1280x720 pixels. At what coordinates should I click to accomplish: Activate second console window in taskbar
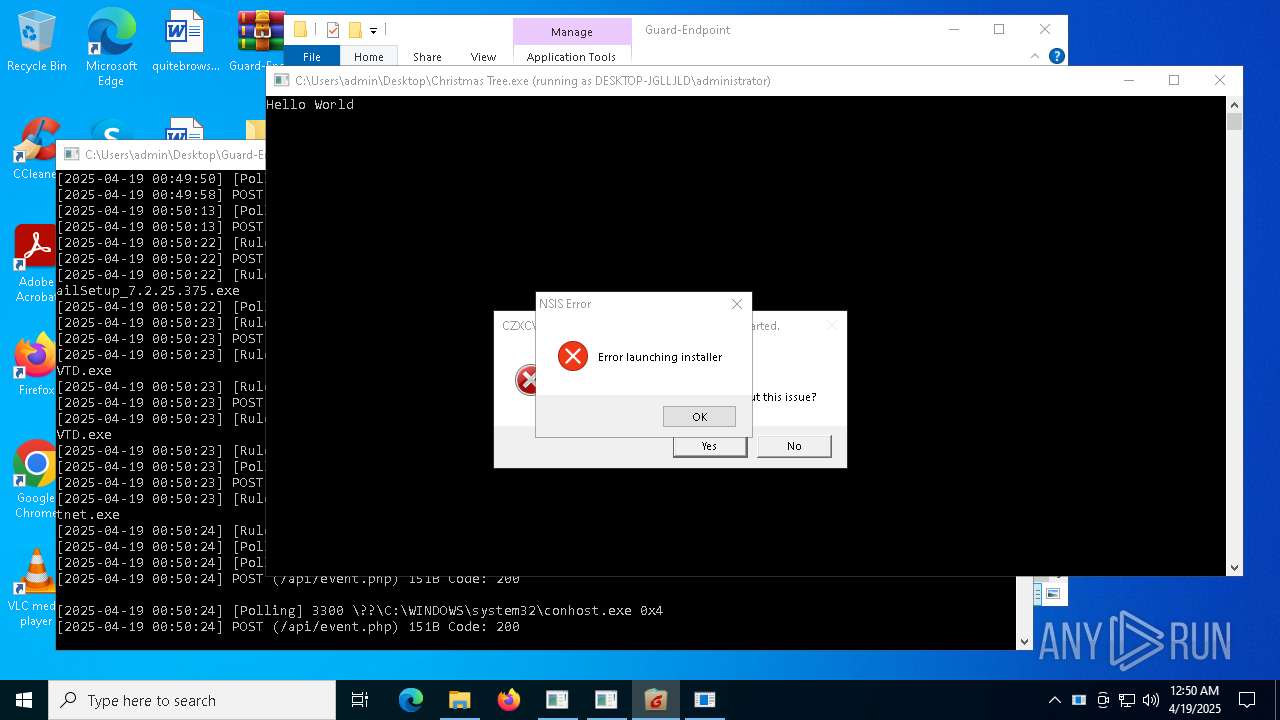coord(606,700)
